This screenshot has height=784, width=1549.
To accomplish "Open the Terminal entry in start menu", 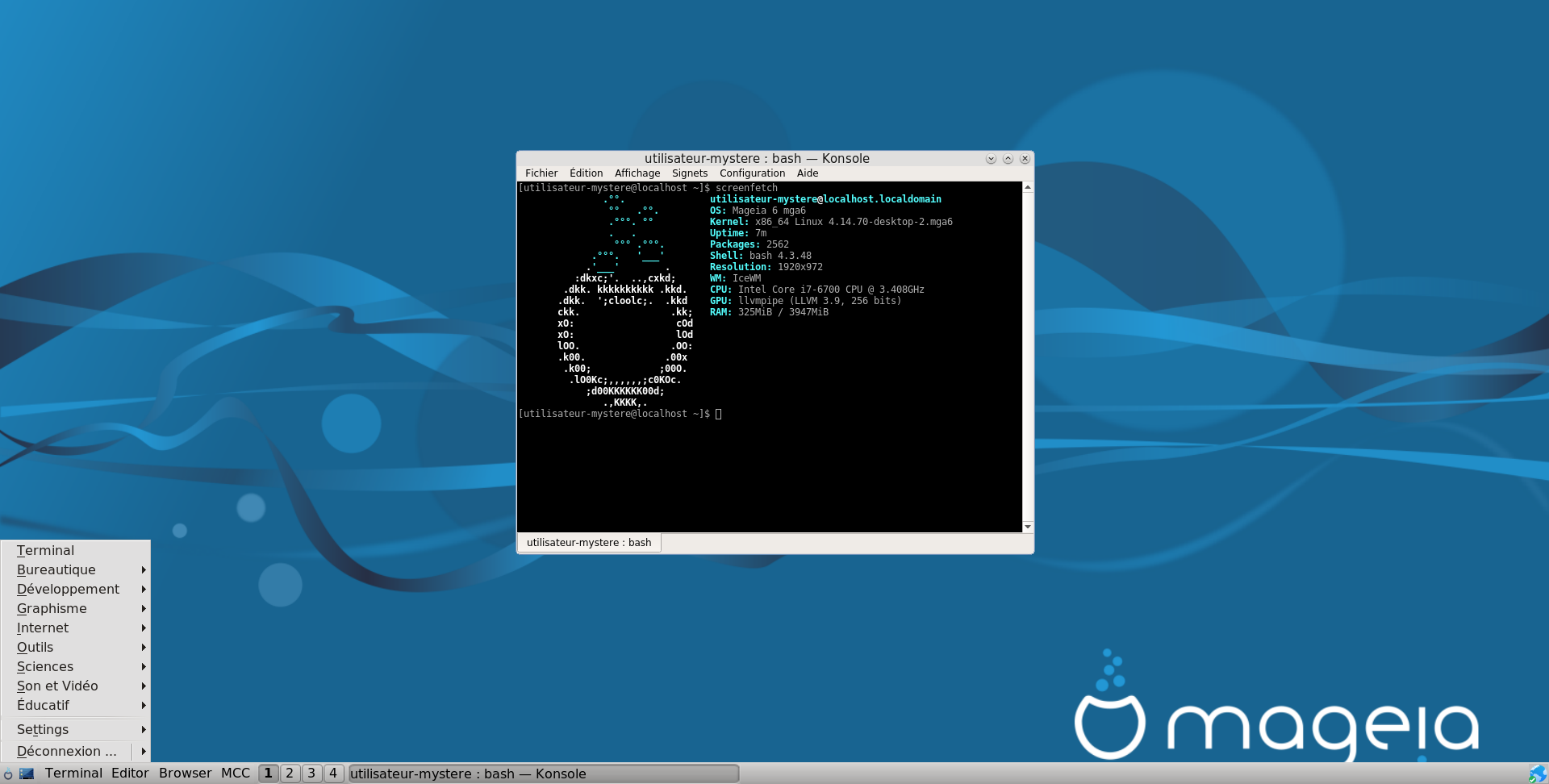I will click(76, 550).
